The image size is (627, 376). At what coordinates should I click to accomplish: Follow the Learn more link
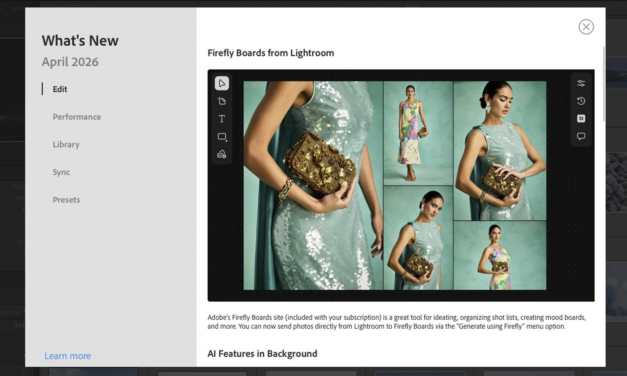click(68, 356)
